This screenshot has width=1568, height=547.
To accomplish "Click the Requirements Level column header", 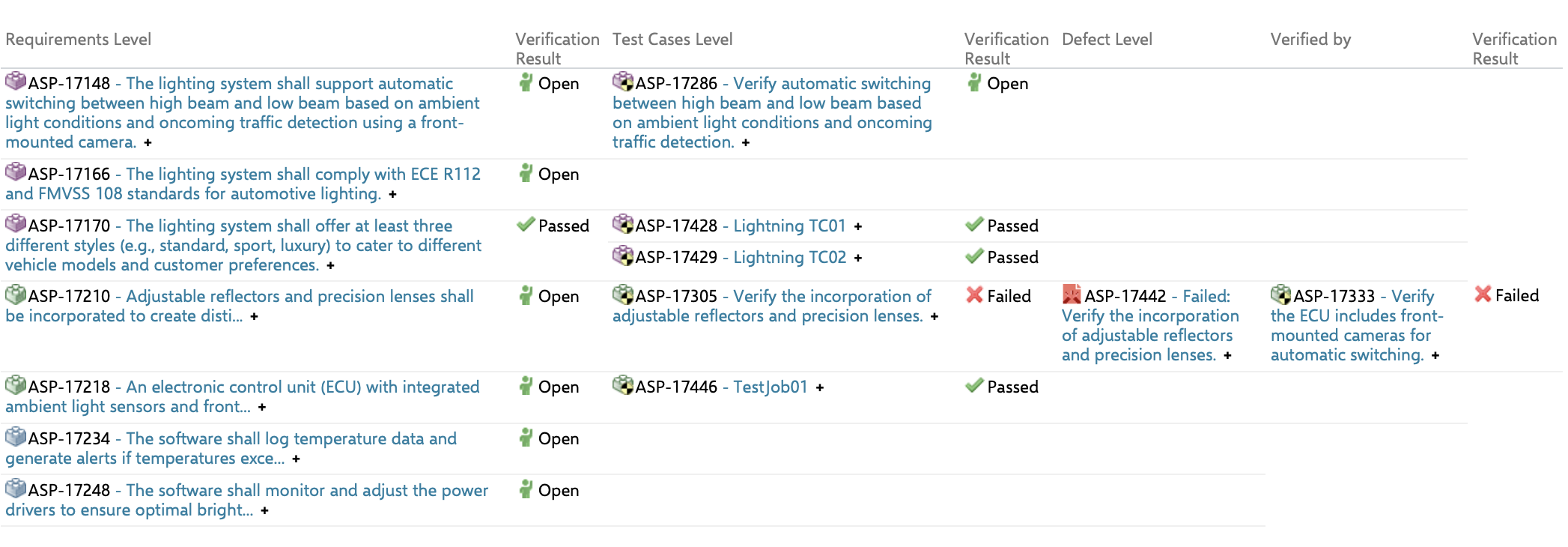I will point(79,39).
